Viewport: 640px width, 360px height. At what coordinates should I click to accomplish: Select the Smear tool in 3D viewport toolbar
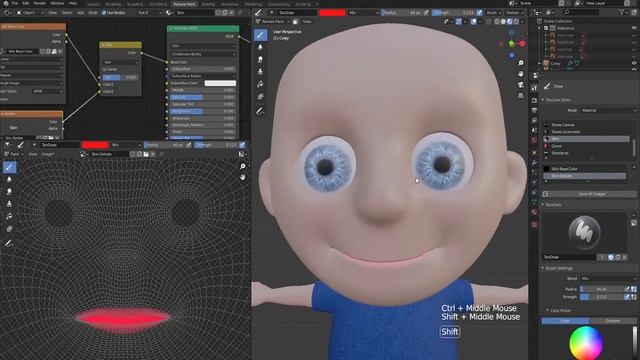[260, 60]
